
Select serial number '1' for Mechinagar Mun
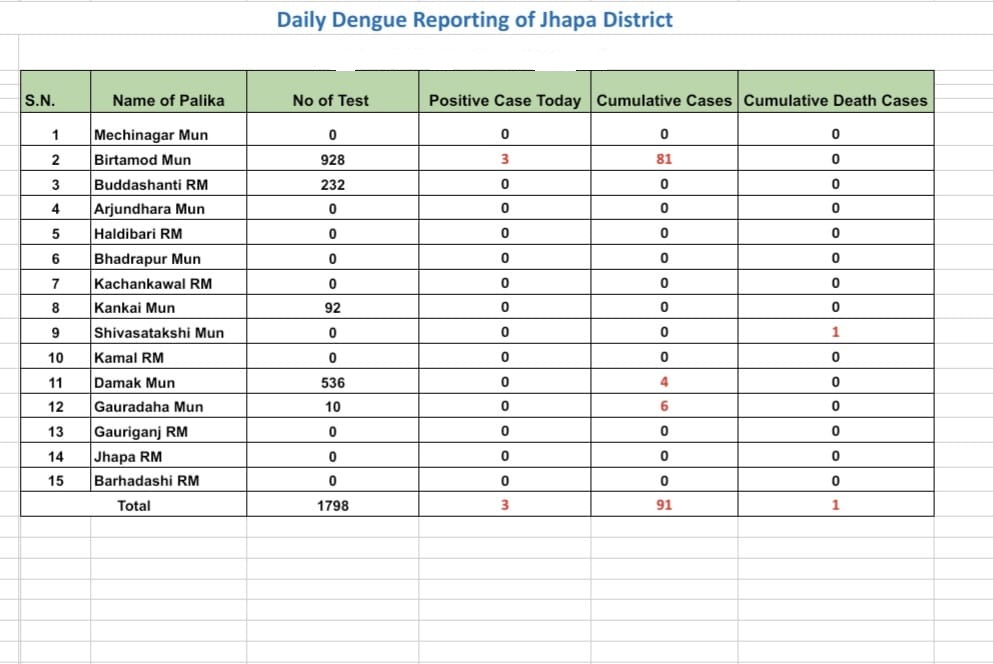click(x=55, y=134)
